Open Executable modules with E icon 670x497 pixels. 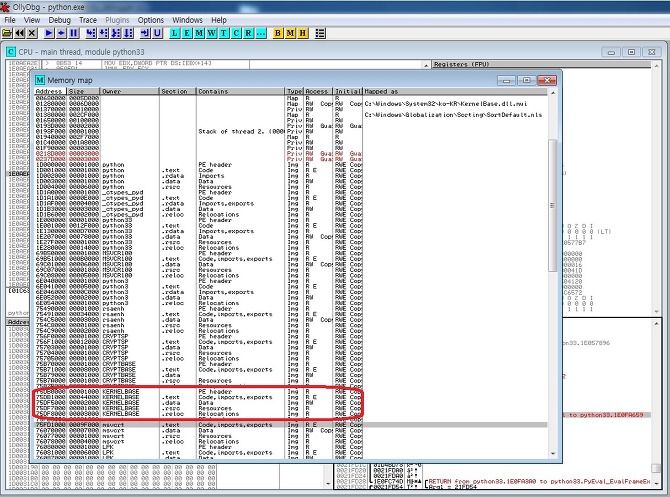pos(187,33)
